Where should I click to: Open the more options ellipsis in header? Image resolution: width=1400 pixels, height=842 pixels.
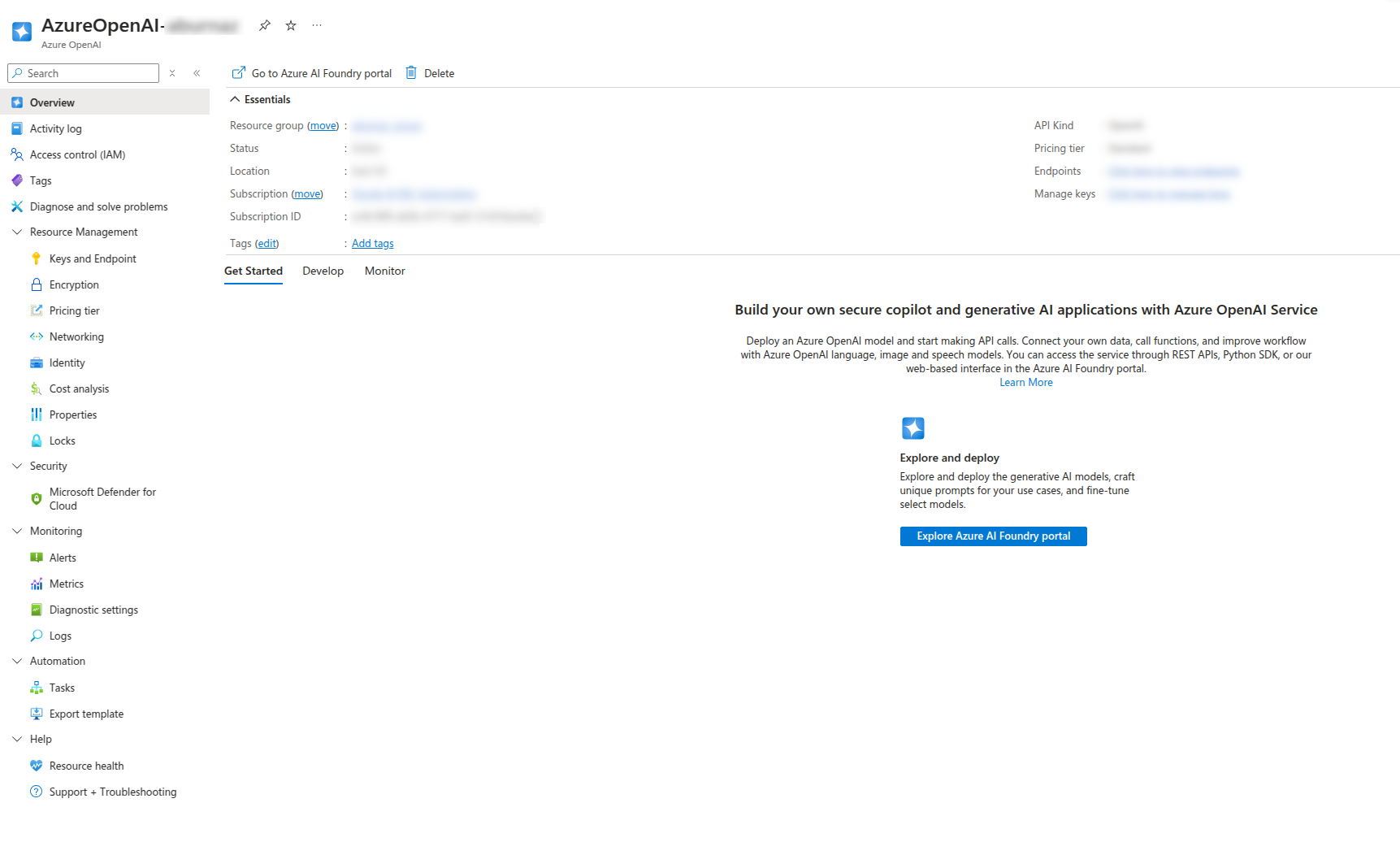[x=317, y=25]
